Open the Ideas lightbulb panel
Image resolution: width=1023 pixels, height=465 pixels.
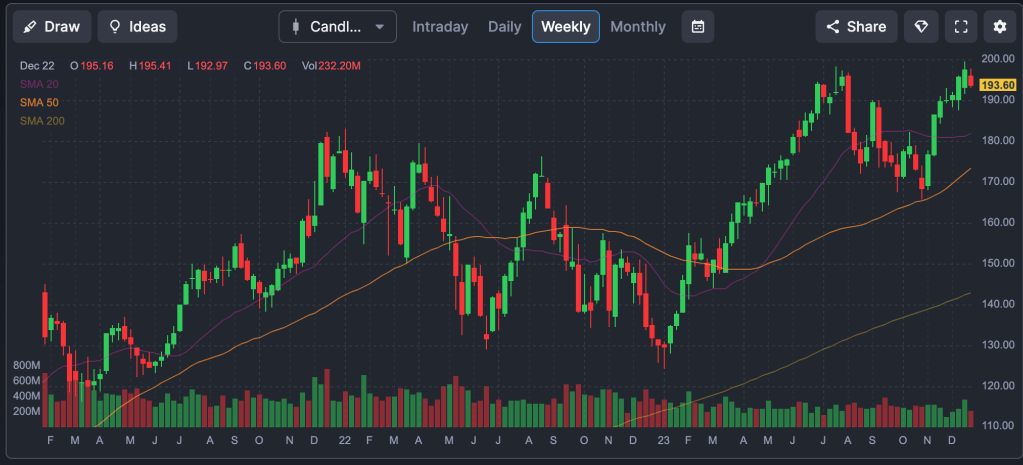pos(138,27)
